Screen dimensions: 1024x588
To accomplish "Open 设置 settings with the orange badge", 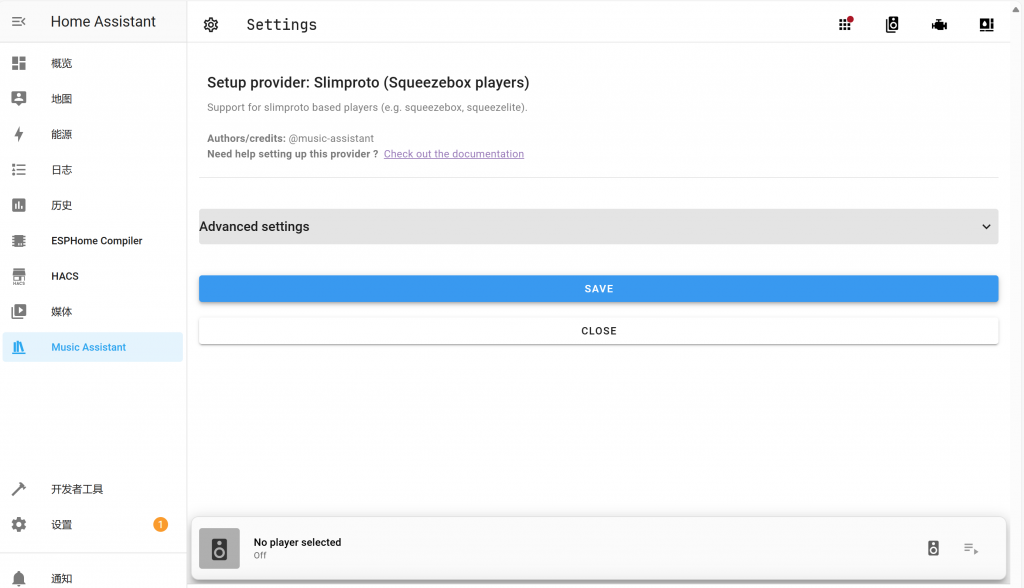I will (x=62, y=525).
